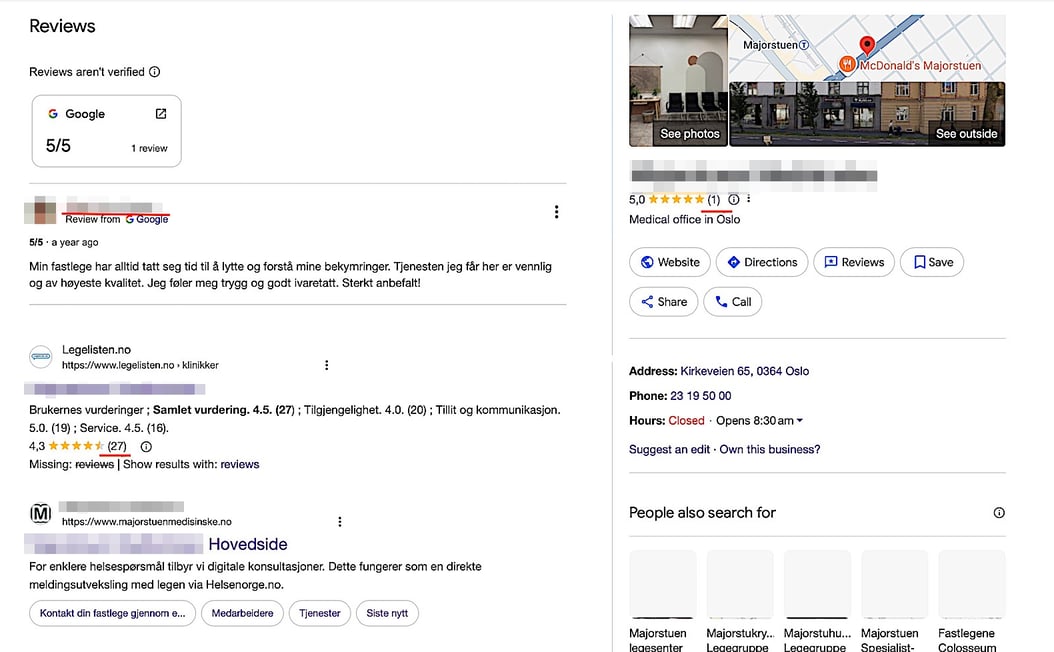Click the Website button
Screen dimensions: 1054x652
click(x=669, y=262)
